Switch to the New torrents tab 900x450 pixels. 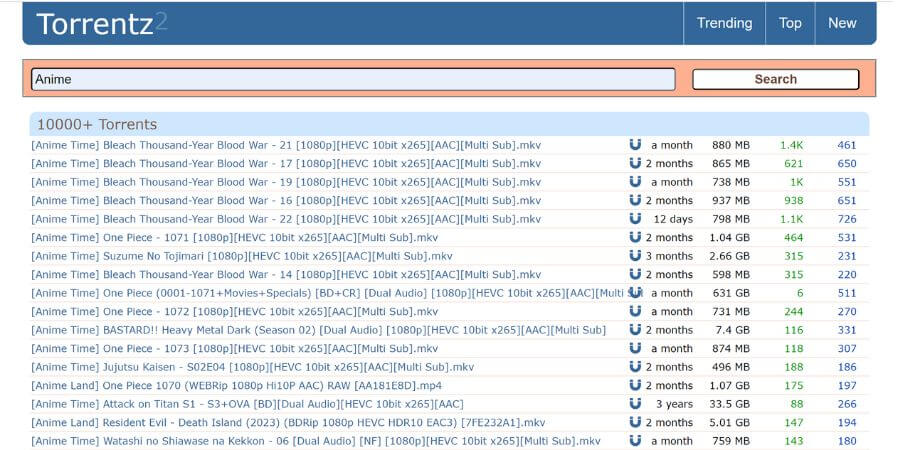pyautogui.click(x=842, y=23)
